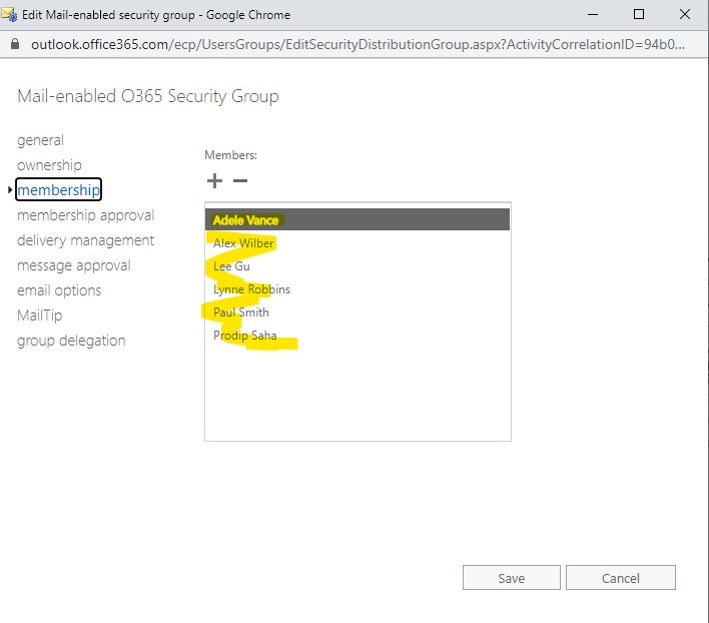The height and width of the screenshot is (623, 709).
Task: Select the membership section
Action: point(58,189)
